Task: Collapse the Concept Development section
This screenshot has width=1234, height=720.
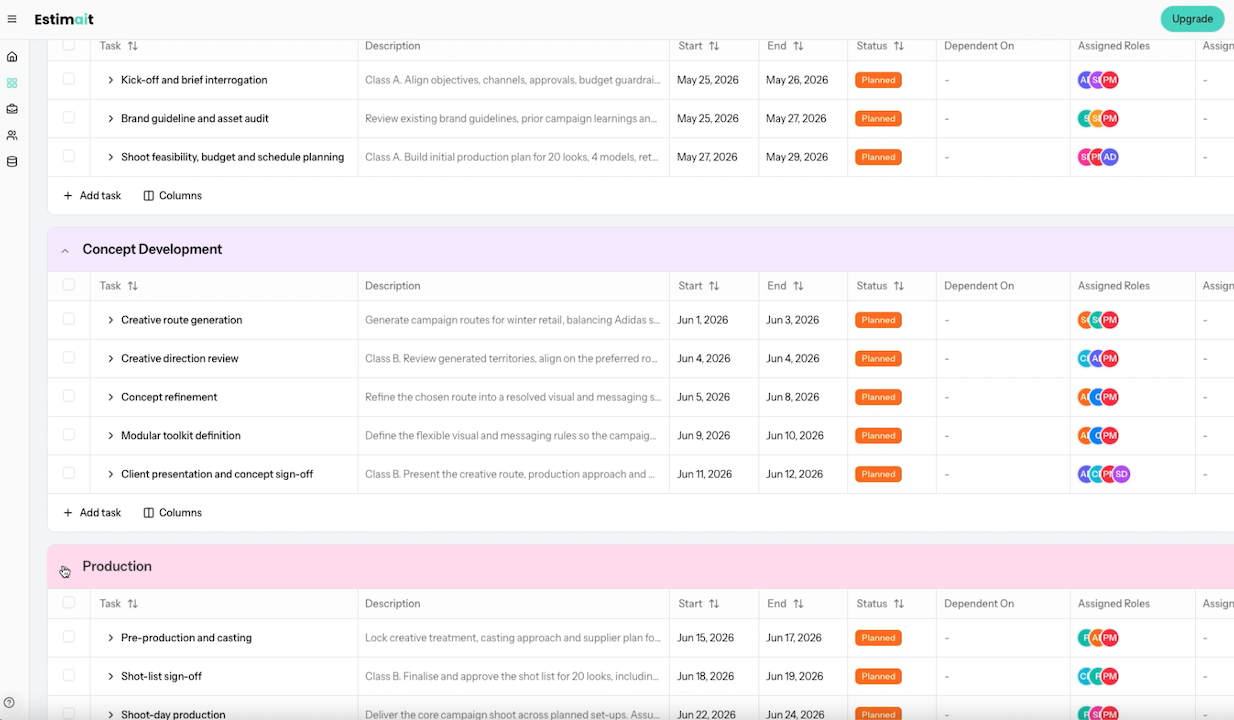Action: pos(65,251)
